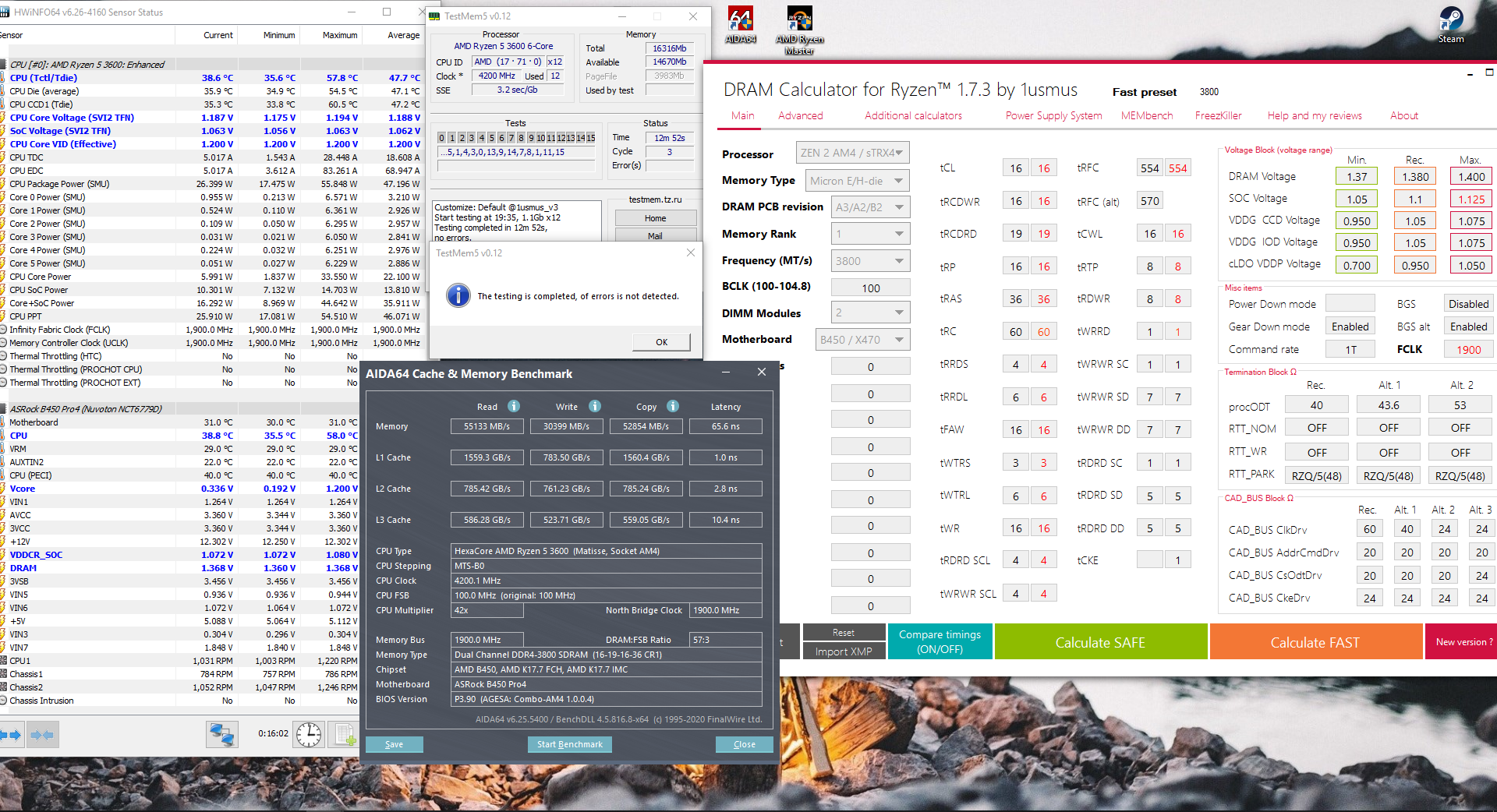Click the HWiNFO clock reset-timer icon

click(x=309, y=734)
